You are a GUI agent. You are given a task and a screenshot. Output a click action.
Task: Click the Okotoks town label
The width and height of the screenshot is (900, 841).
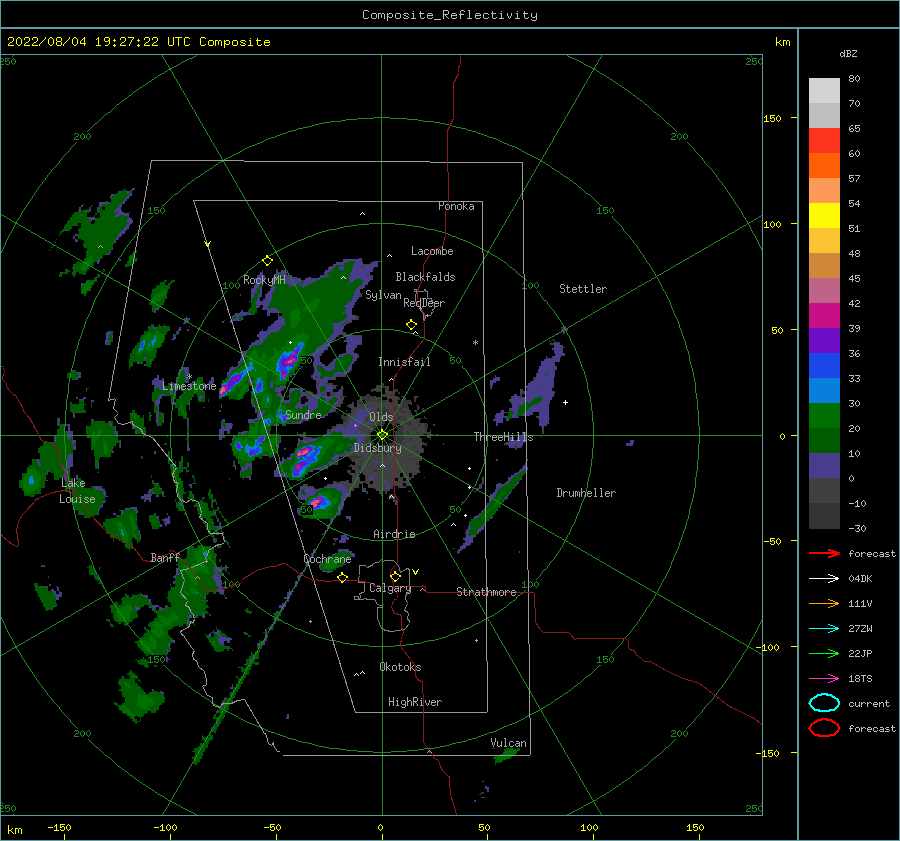point(400,667)
